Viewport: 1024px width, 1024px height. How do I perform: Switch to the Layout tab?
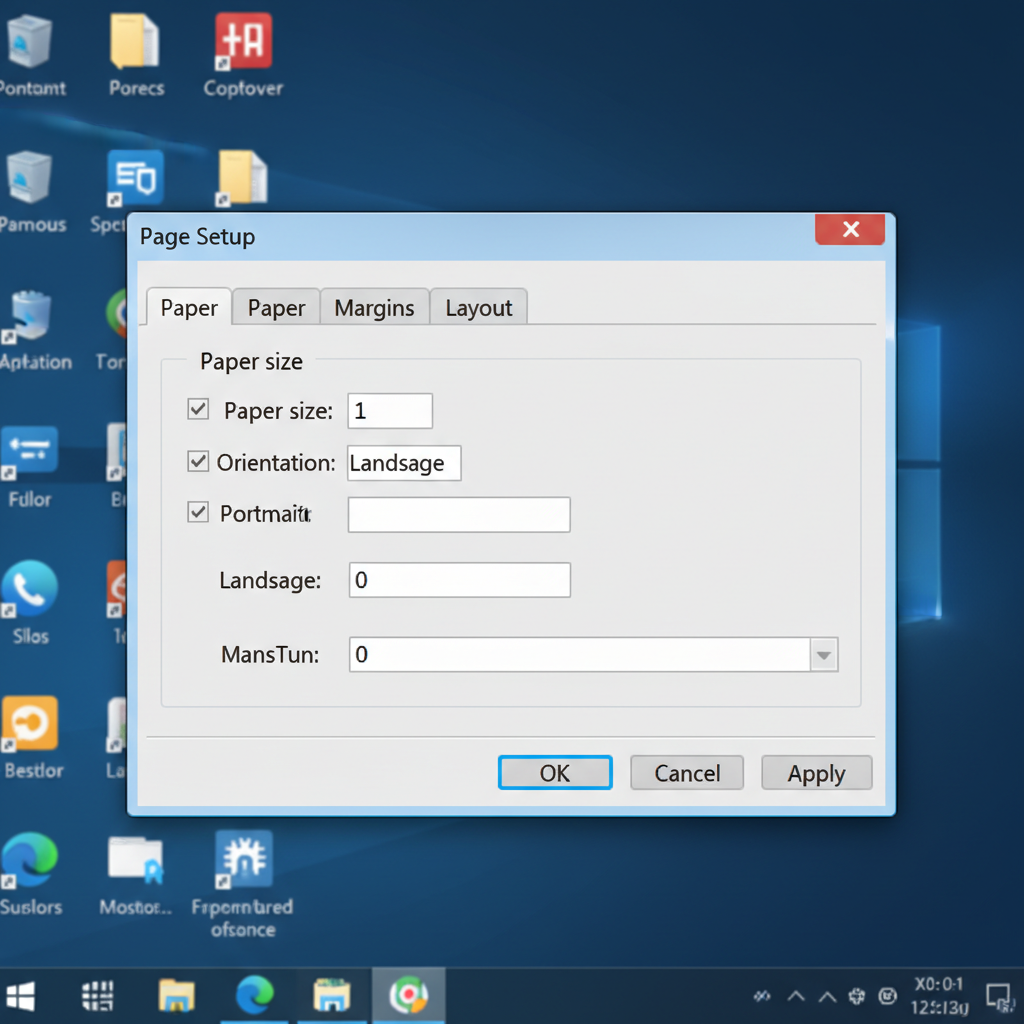(x=478, y=308)
